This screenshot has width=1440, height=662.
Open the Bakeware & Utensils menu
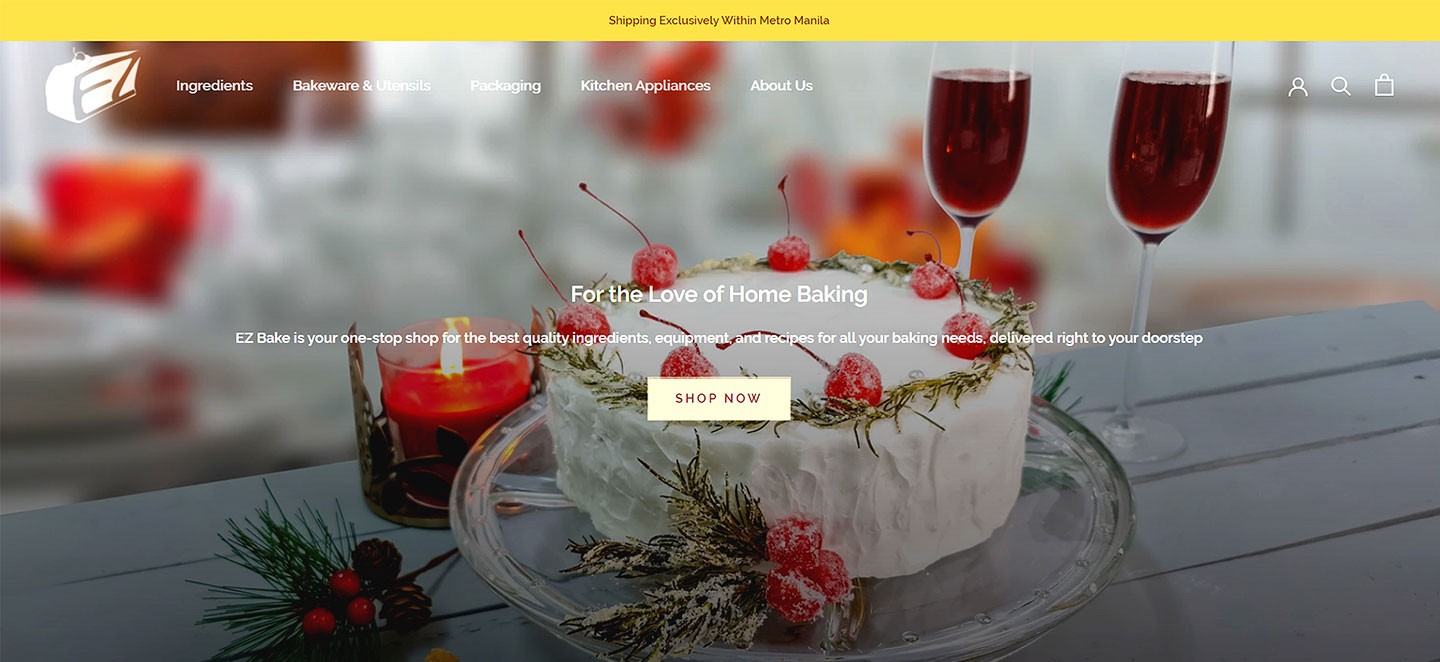[361, 86]
